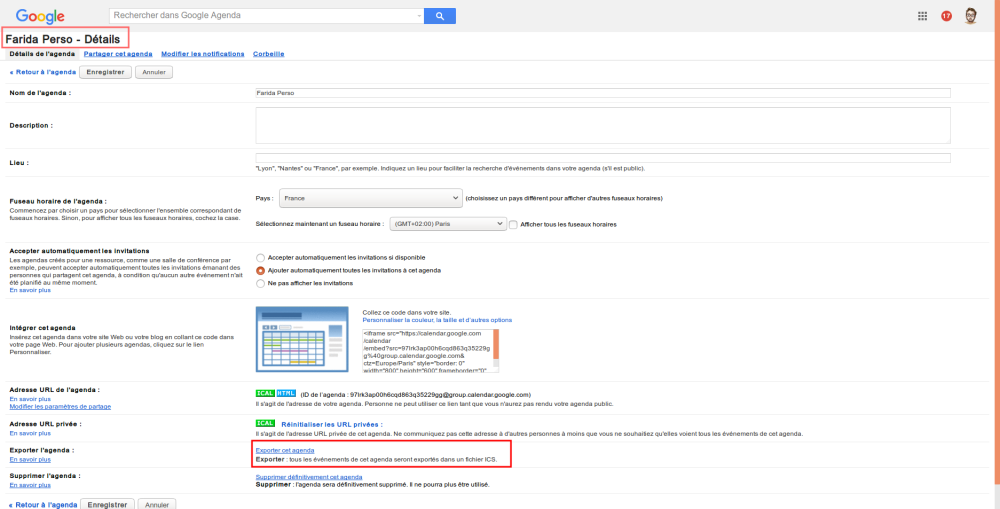The image size is (1000, 509).
Task: Open the account avatar menu
Action: [x=971, y=16]
